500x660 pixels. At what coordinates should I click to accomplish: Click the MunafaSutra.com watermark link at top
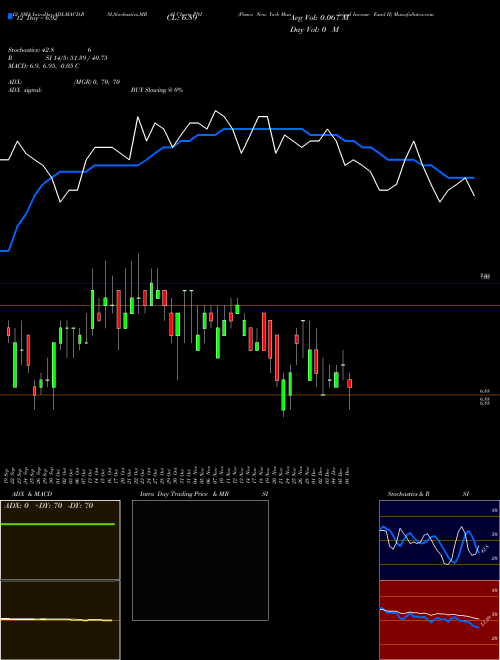pyautogui.click(x=413, y=14)
